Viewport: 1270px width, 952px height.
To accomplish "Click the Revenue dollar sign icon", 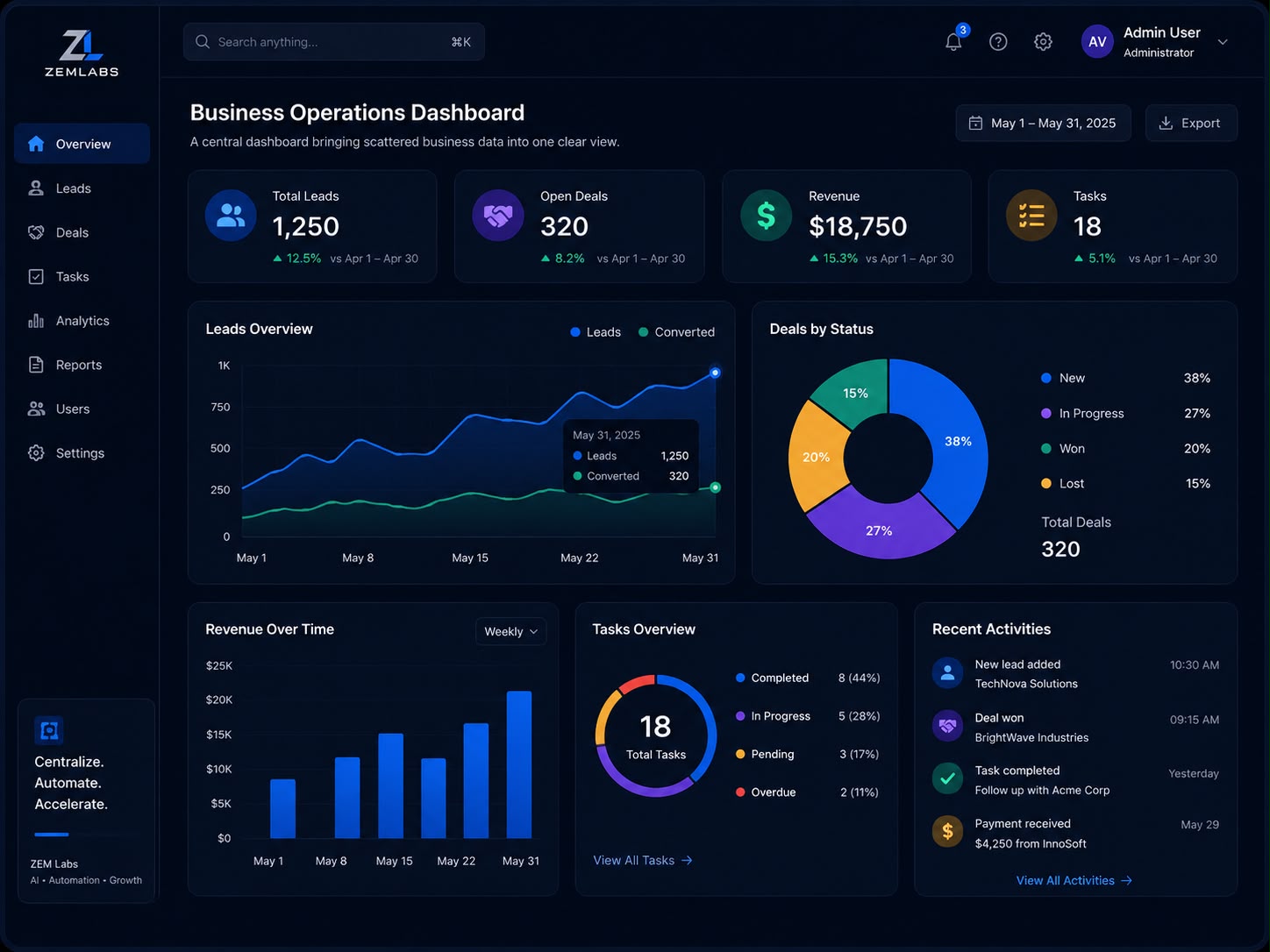I will pyautogui.click(x=766, y=215).
